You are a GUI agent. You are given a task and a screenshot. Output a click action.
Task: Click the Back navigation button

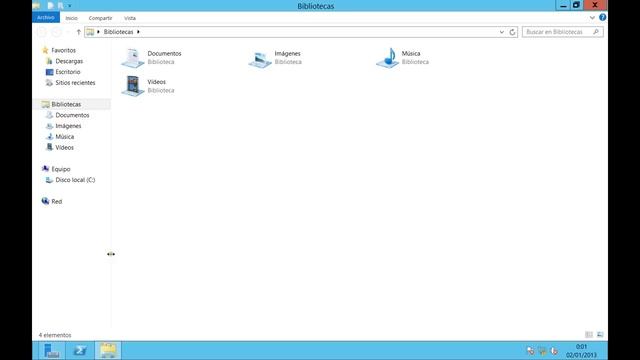tap(42, 32)
